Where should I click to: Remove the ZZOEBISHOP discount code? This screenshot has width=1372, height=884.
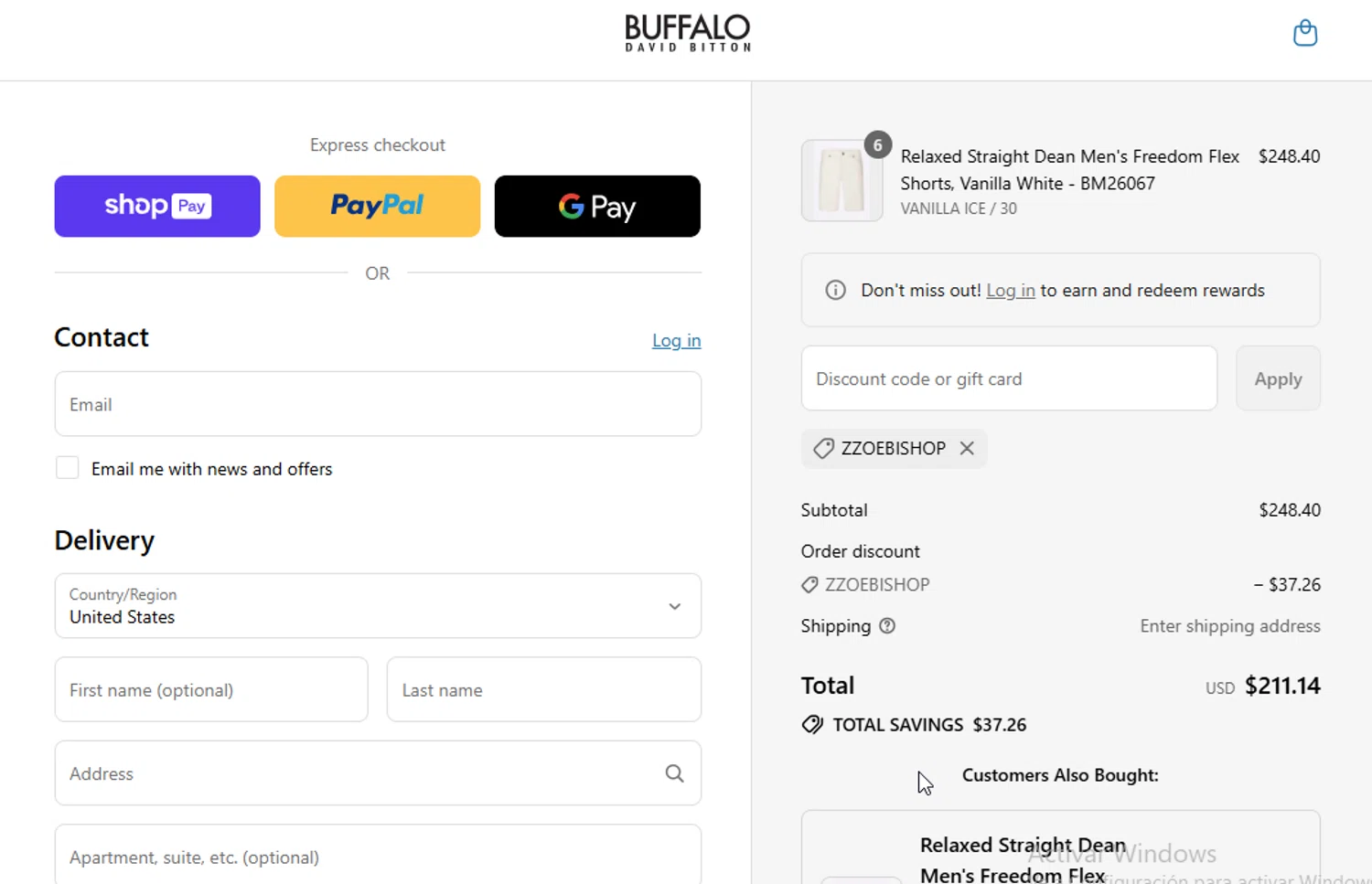(967, 448)
